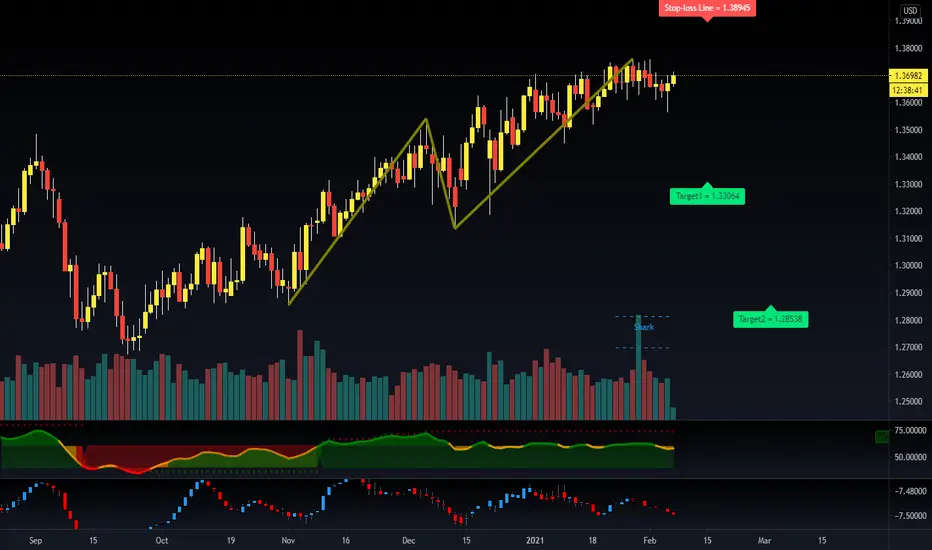Click the small green indicator value tag
Screen dimensions: 932x550
pos(882,437)
